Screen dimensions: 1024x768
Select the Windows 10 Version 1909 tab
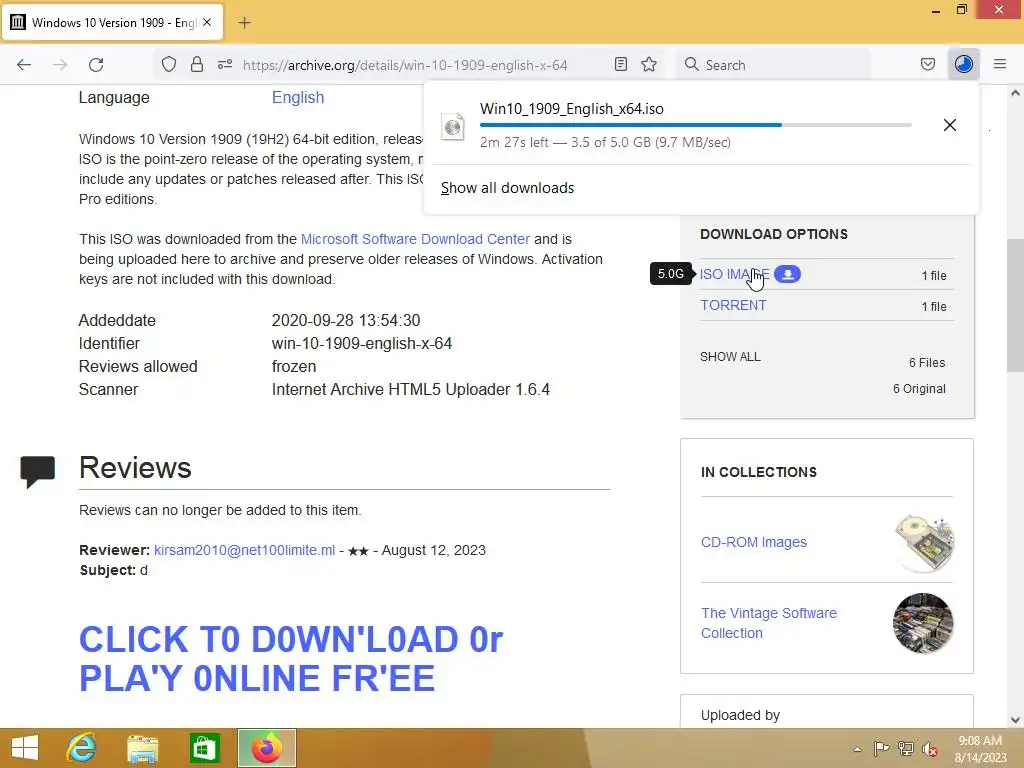click(x=113, y=22)
